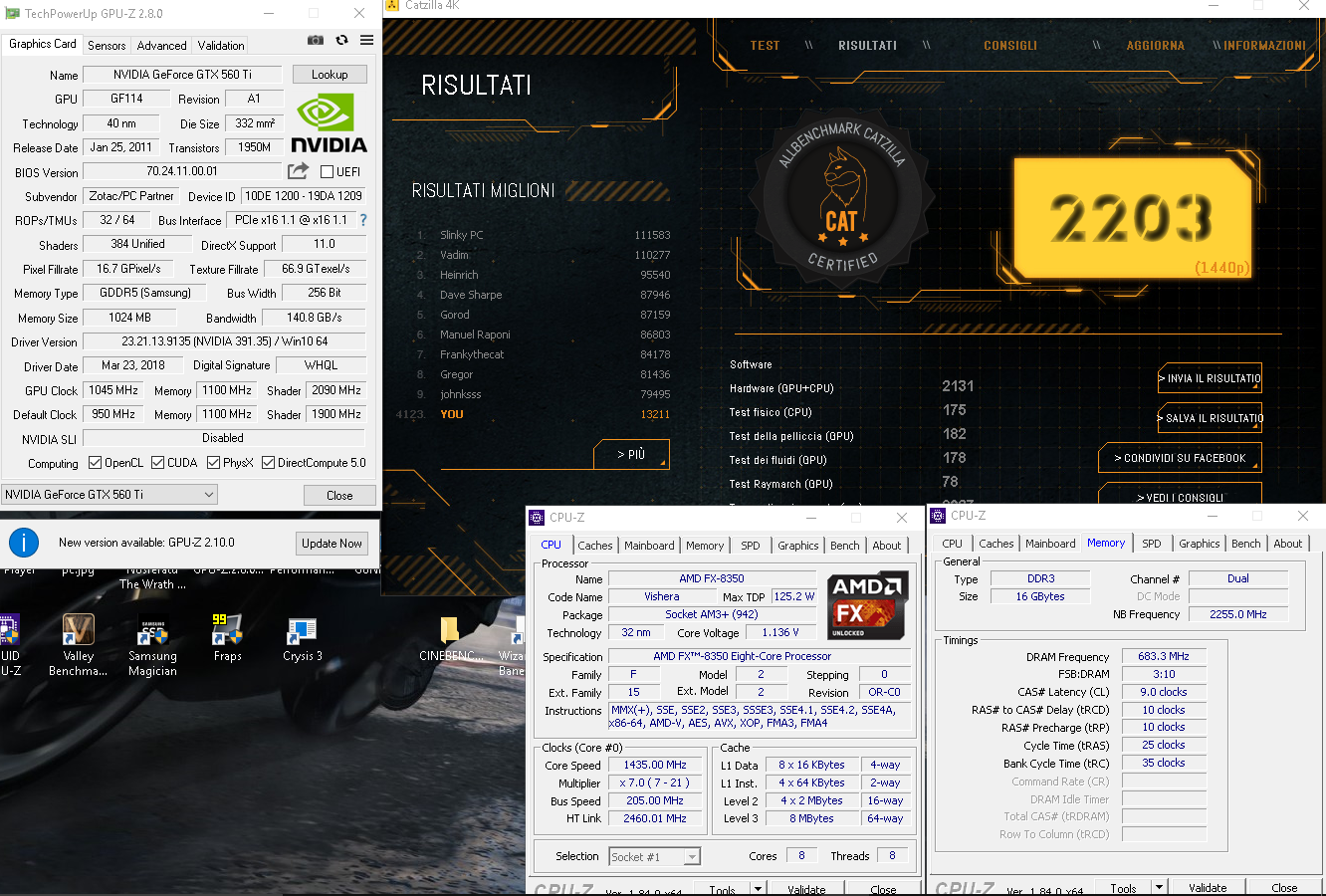Expand Tools dropdown arrow in CPU-Z Memory window
This screenshot has height=896, width=1326.
(1159, 888)
